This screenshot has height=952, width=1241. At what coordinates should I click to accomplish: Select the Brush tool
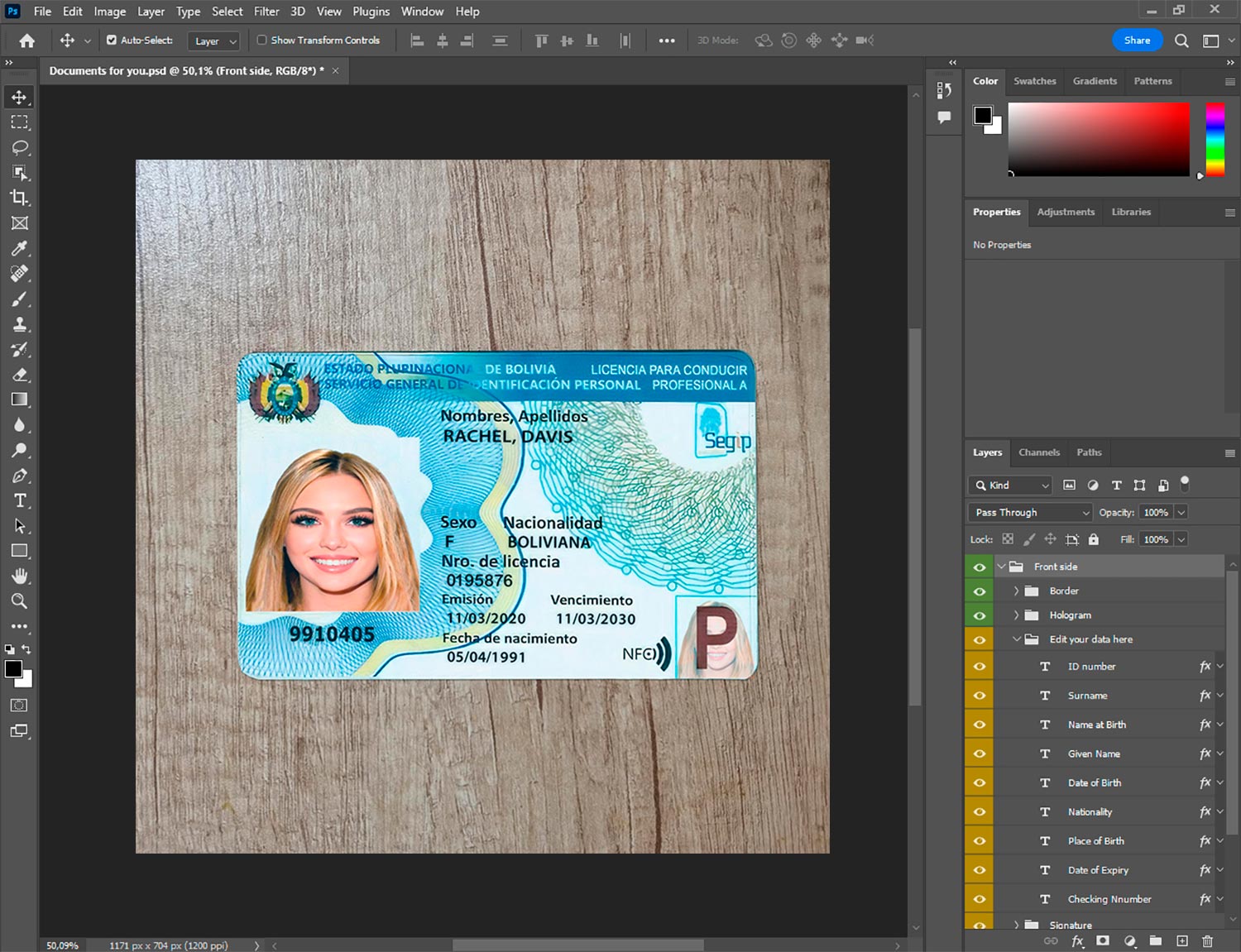click(20, 299)
